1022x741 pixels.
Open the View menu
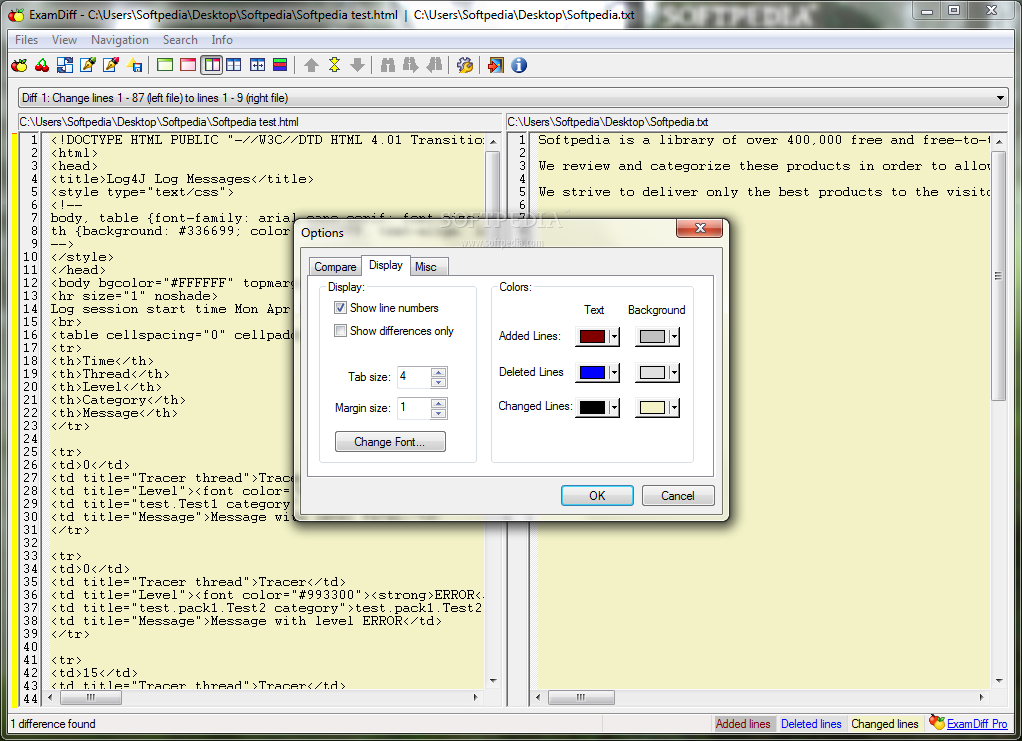click(x=65, y=40)
